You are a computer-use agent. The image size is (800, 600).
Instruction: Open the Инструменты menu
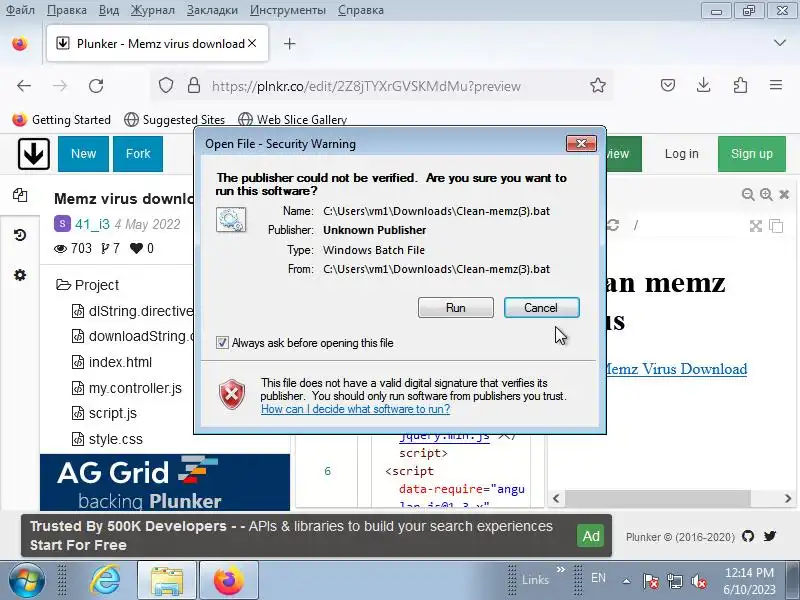288,10
